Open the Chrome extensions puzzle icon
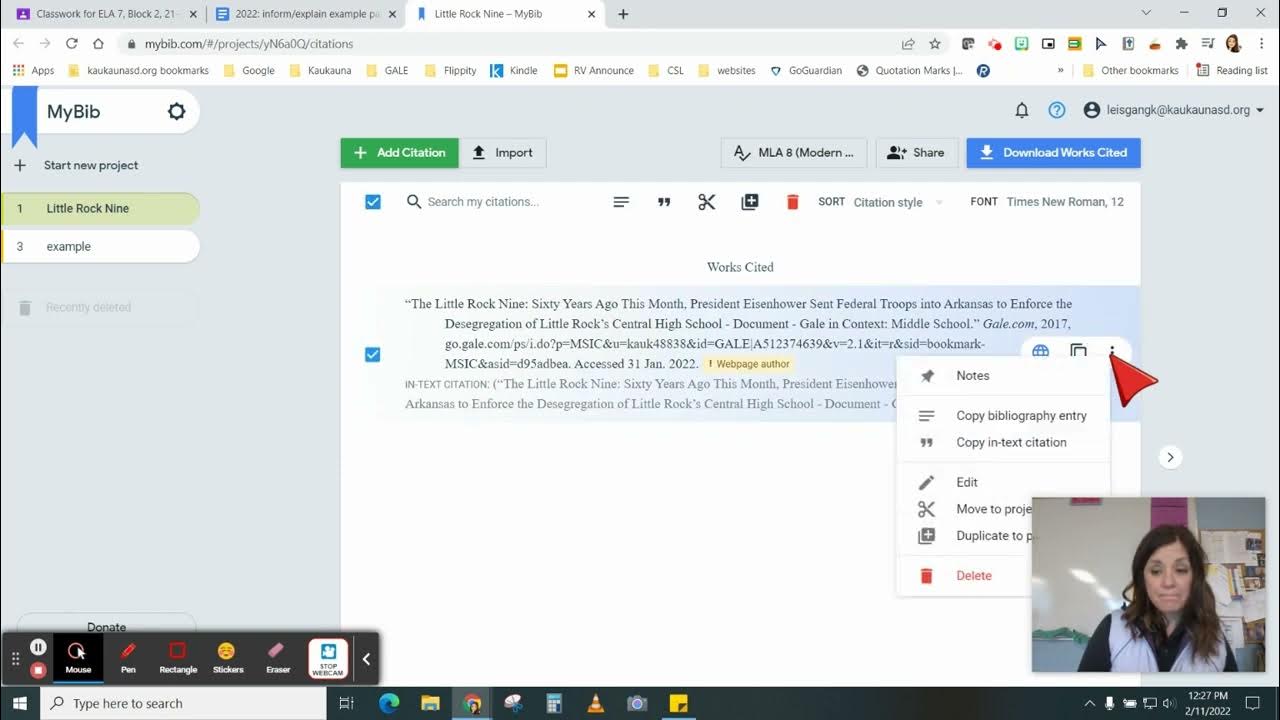The height and width of the screenshot is (720, 1280). click(x=1181, y=44)
